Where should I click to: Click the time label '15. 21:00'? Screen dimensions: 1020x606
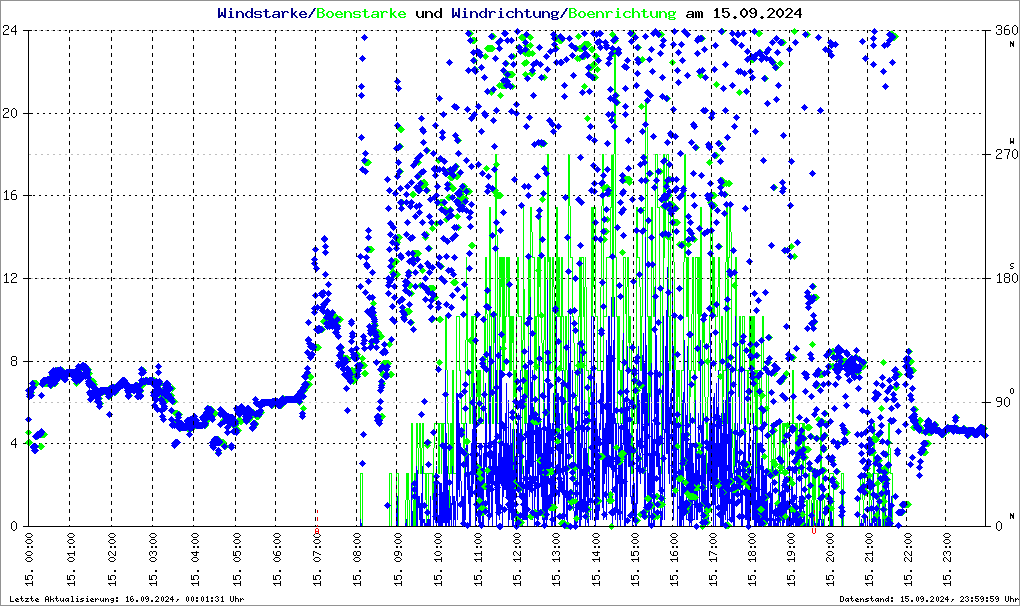(x=868, y=559)
